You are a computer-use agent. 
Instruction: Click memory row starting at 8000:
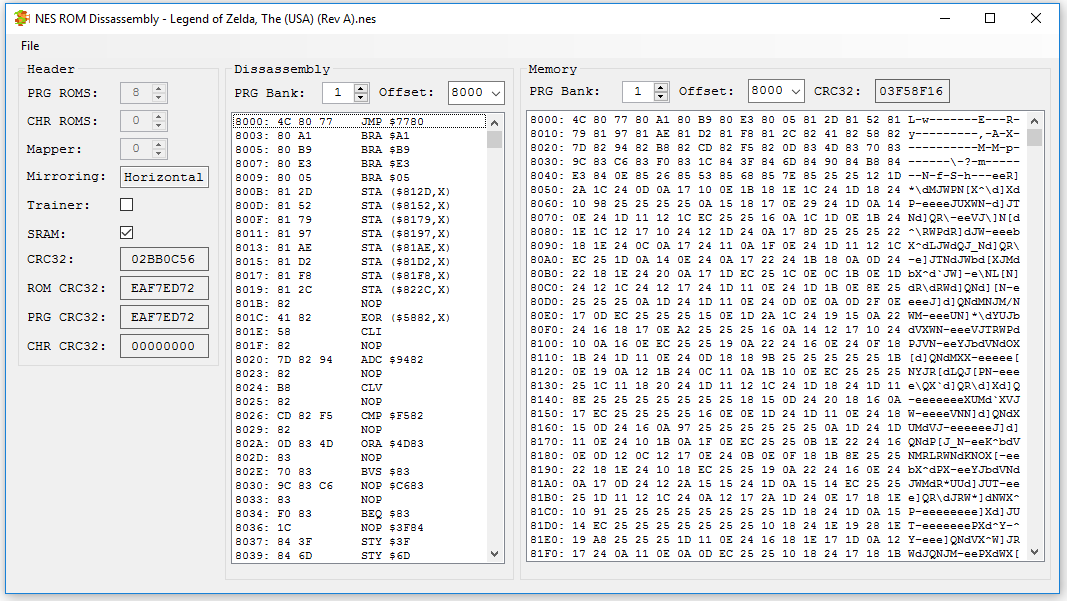775,120
